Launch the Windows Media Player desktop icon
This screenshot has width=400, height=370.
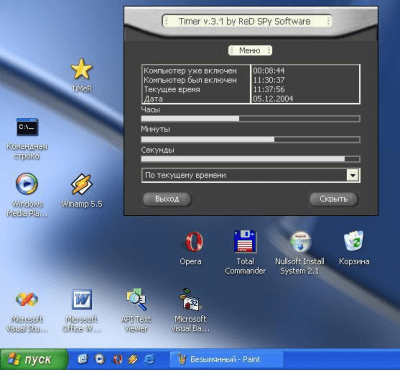click(27, 184)
